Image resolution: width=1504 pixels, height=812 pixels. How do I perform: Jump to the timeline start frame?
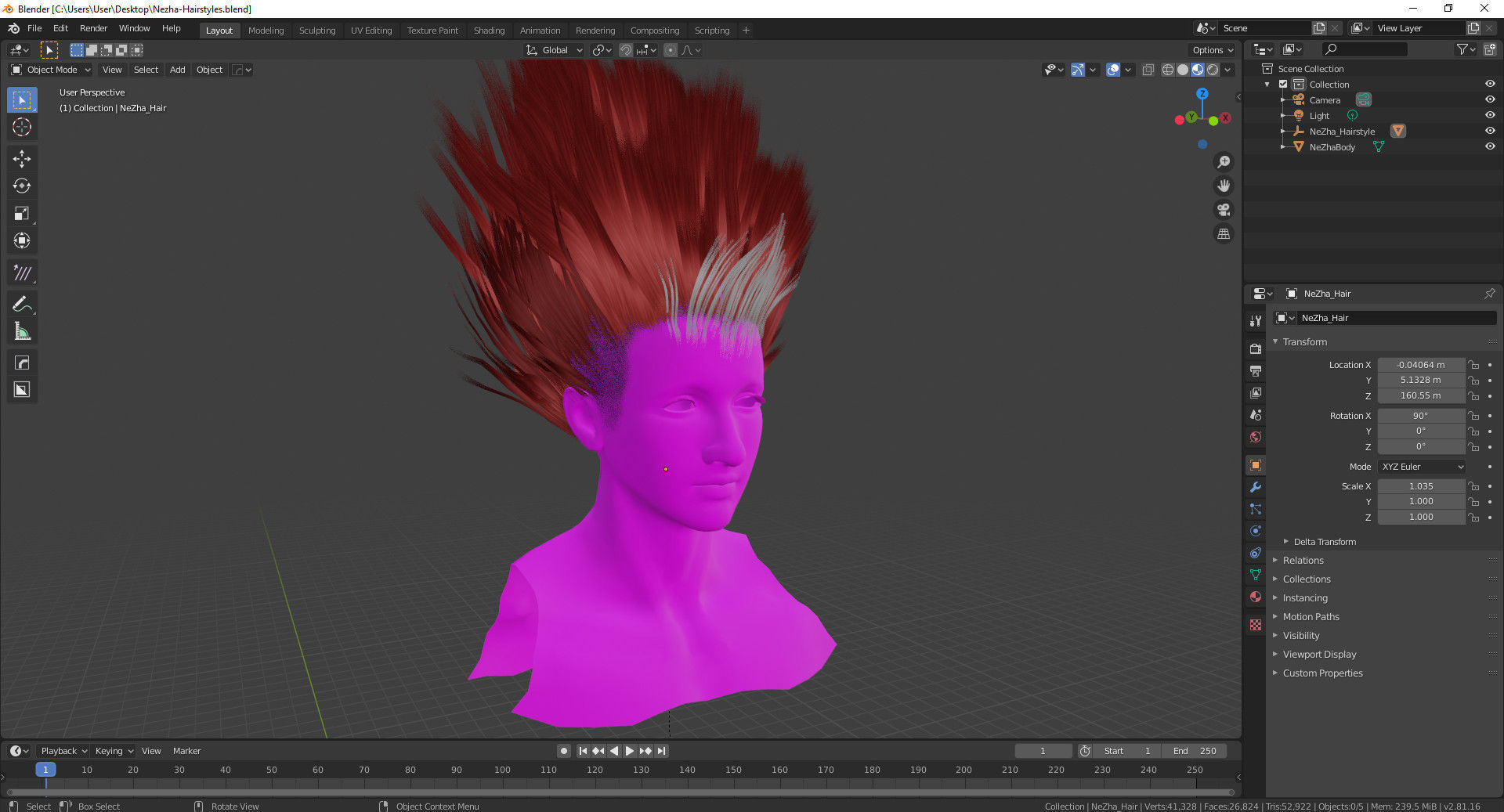click(583, 751)
